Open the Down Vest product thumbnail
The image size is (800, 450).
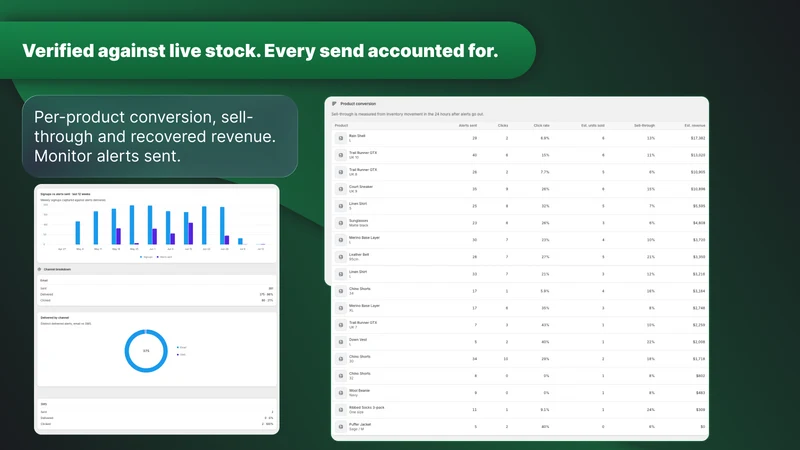pos(341,342)
